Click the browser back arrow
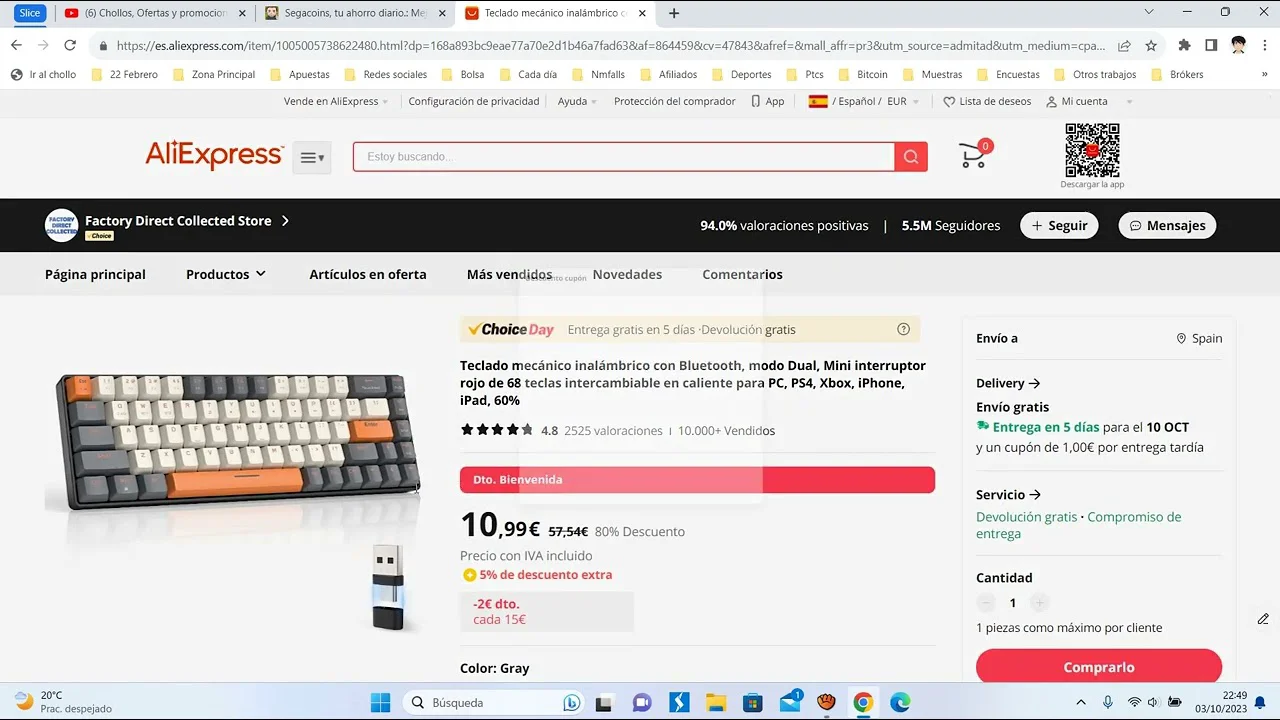The width and height of the screenshot is (1280, 720). pyautogui.click(x=16, y=45)
